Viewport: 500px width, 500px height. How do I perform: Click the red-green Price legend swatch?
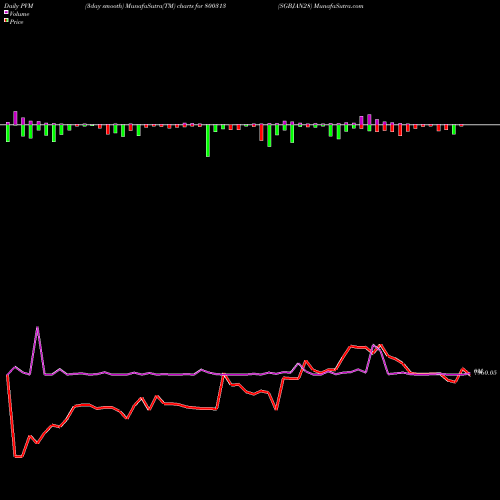6,21
